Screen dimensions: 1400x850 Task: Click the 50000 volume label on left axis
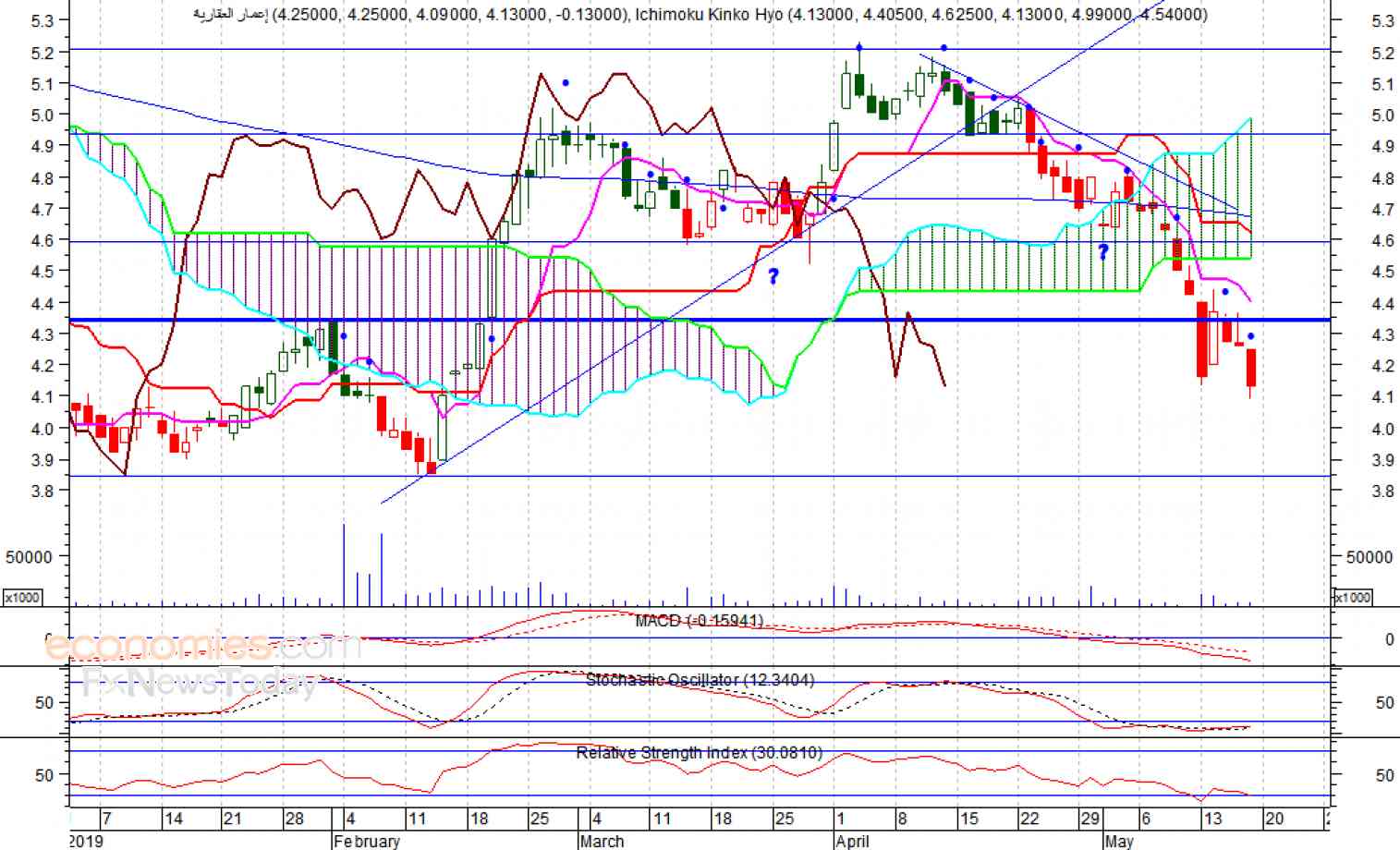point(29,557)
